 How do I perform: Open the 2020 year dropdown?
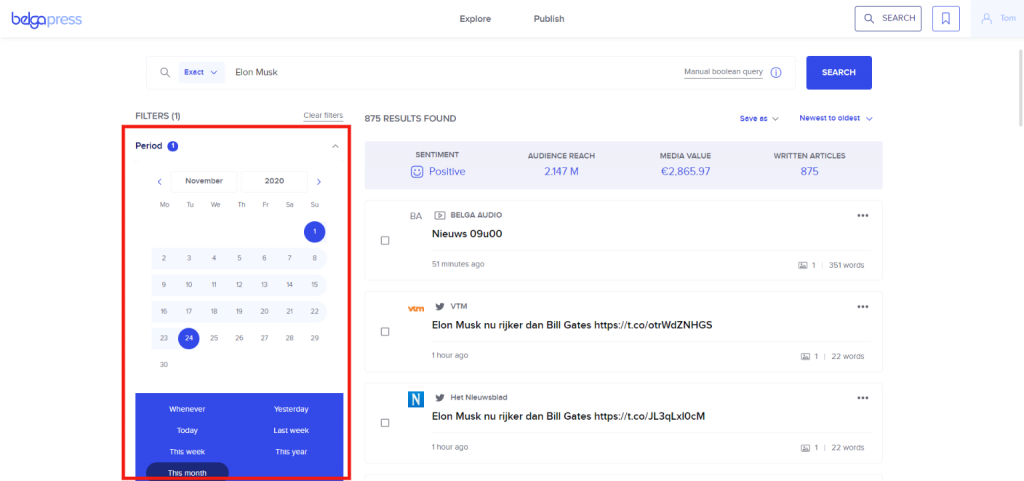pos(274,181)
